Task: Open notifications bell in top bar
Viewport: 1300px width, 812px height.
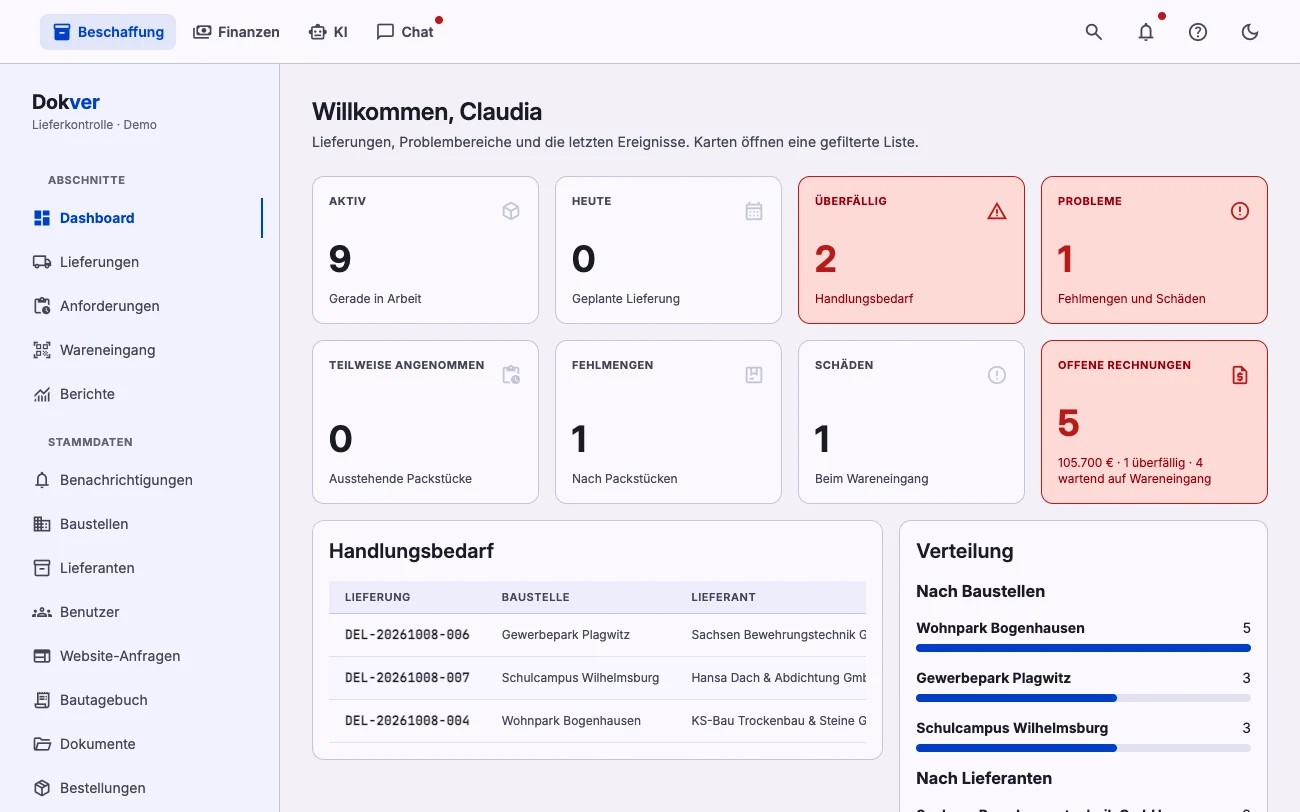Action: point(1146,32)
